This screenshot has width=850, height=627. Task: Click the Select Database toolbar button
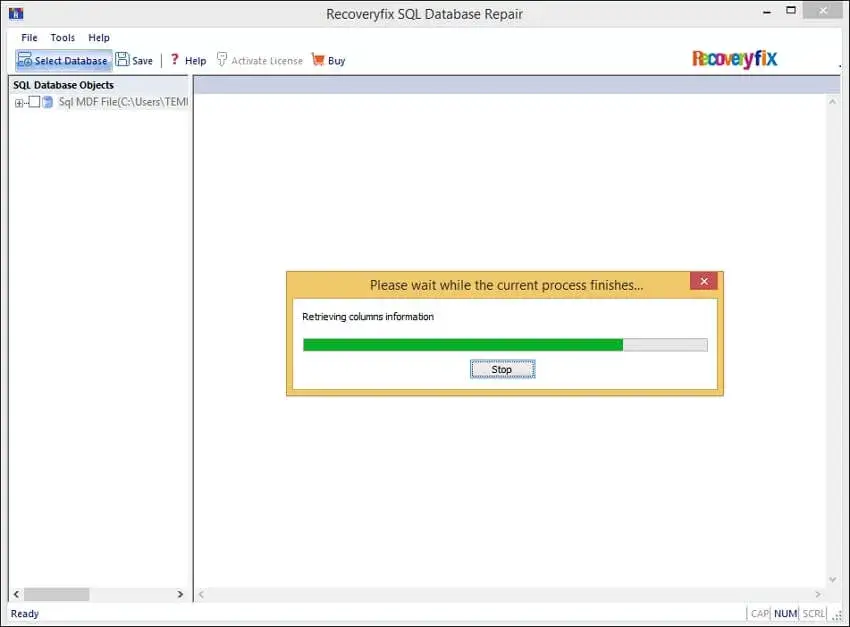(x=63, y=60)
